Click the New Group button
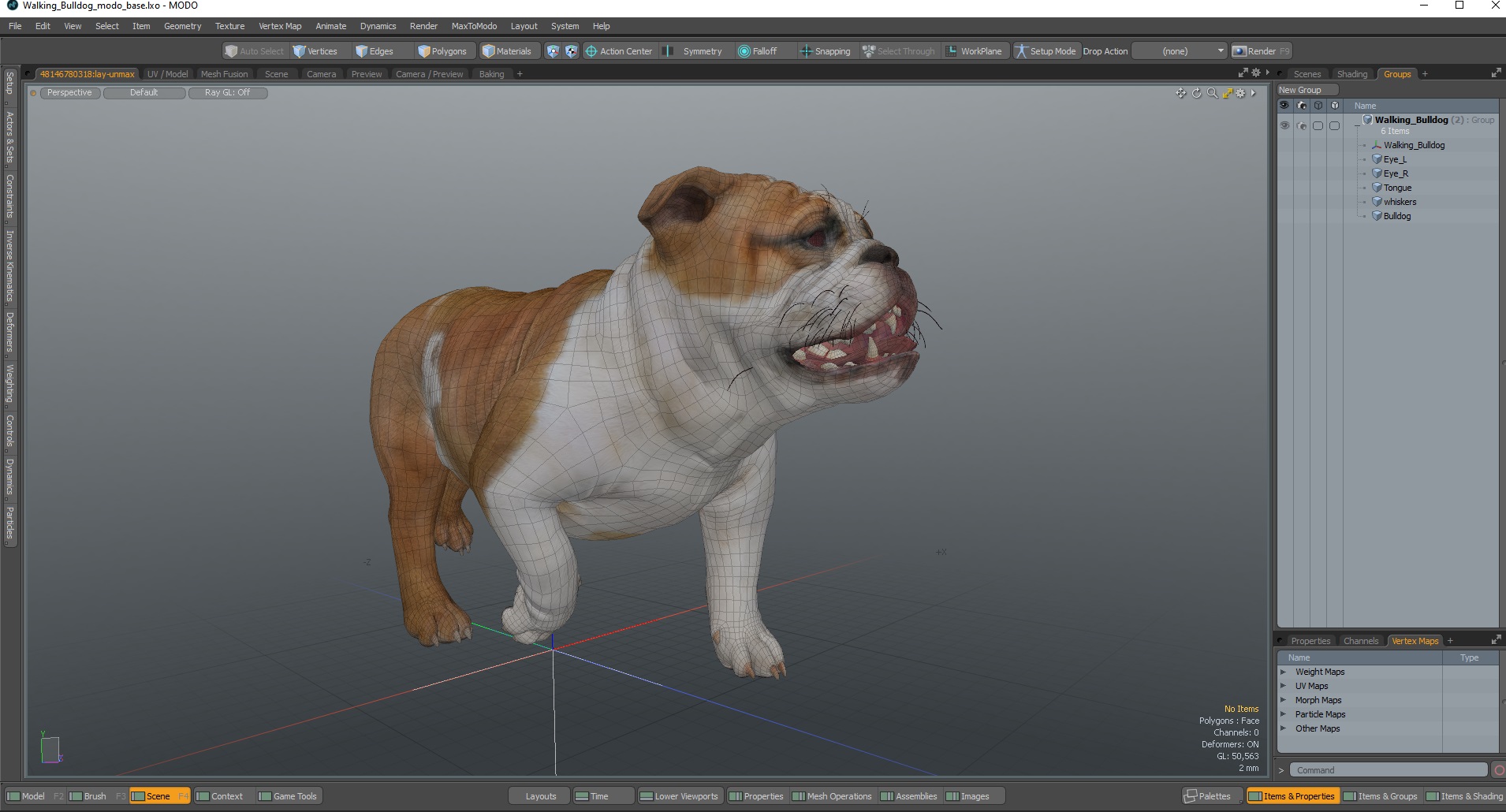 [1307, 90]
